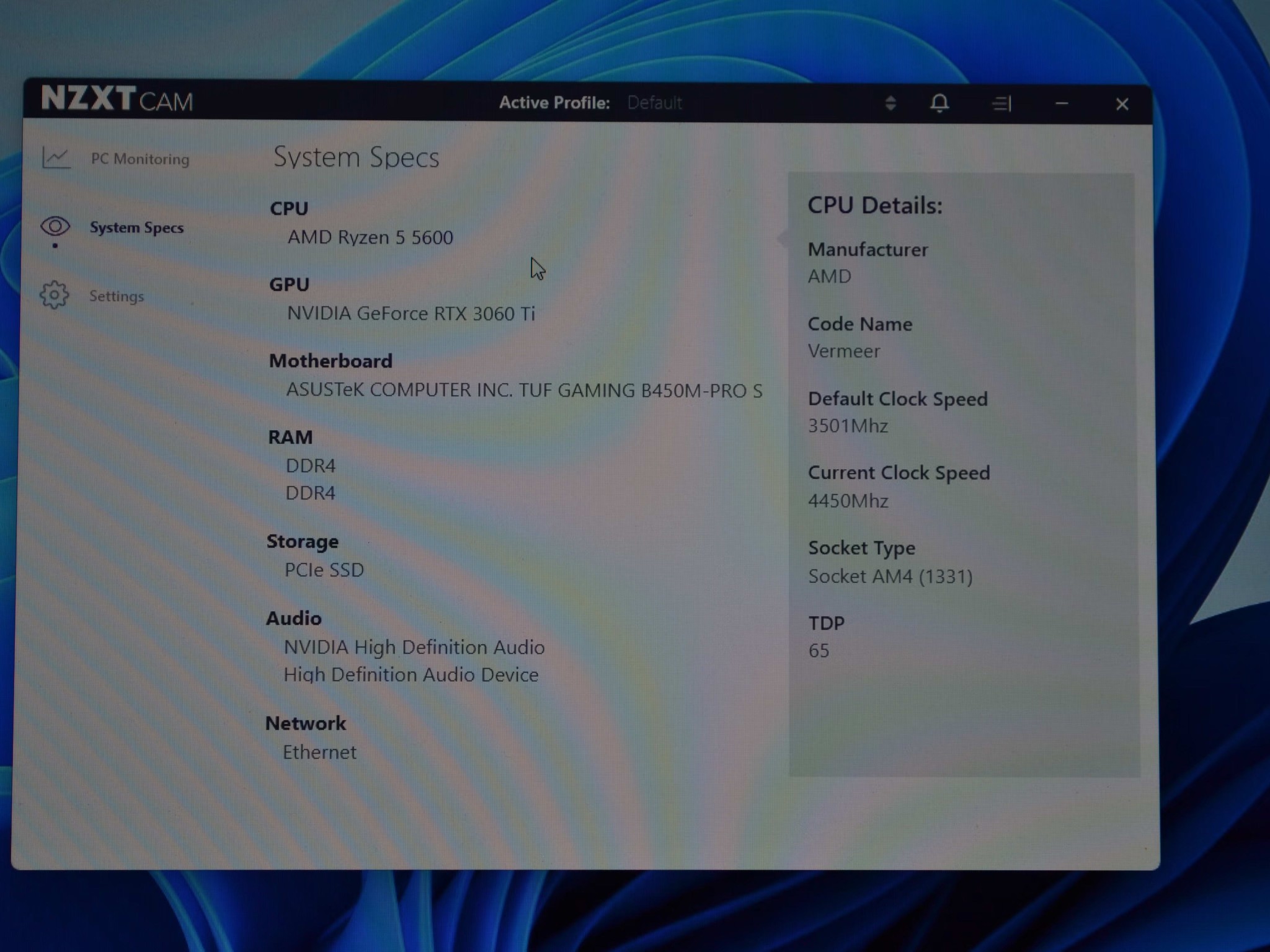This screenshot has height=952, width=1270.
Task: Open PC Monitoring graph icon
Action: tap(56, 157)
